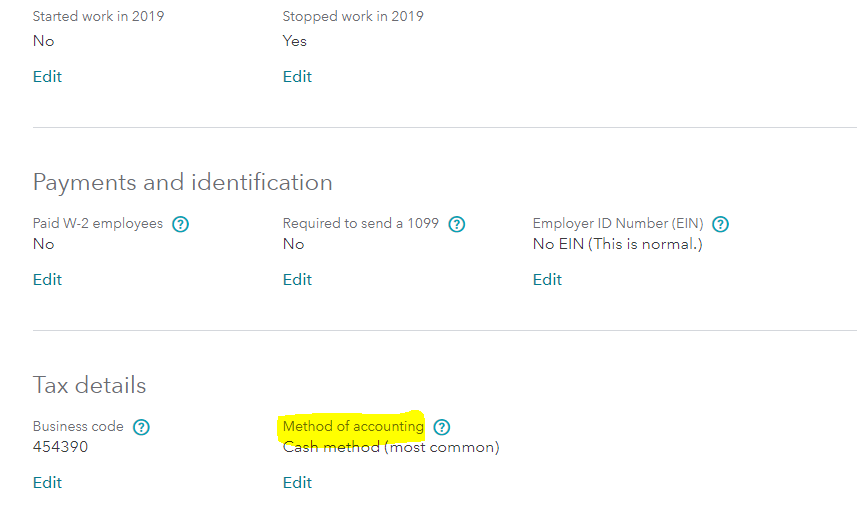Edit the Required to send a 1099 answer
The image size is (857, 530).
click(x=297, y=280)
